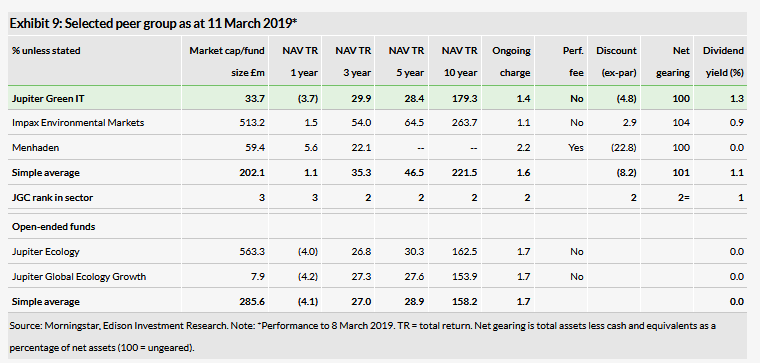Click Menhaden 3 year value 22.1
The image size is (760, 363).
[x=361, y=148]
